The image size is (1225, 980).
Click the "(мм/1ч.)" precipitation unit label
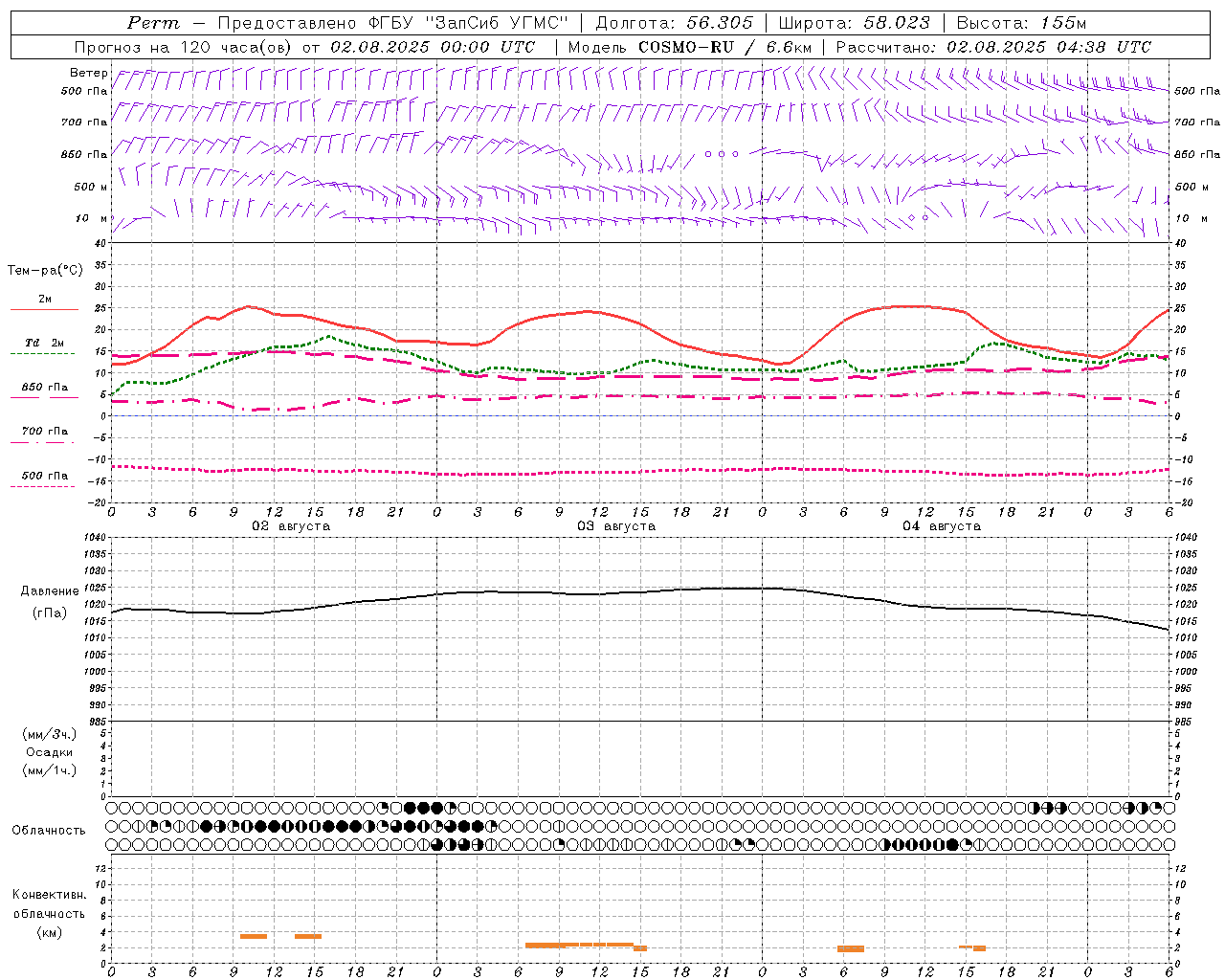(50, 770)
